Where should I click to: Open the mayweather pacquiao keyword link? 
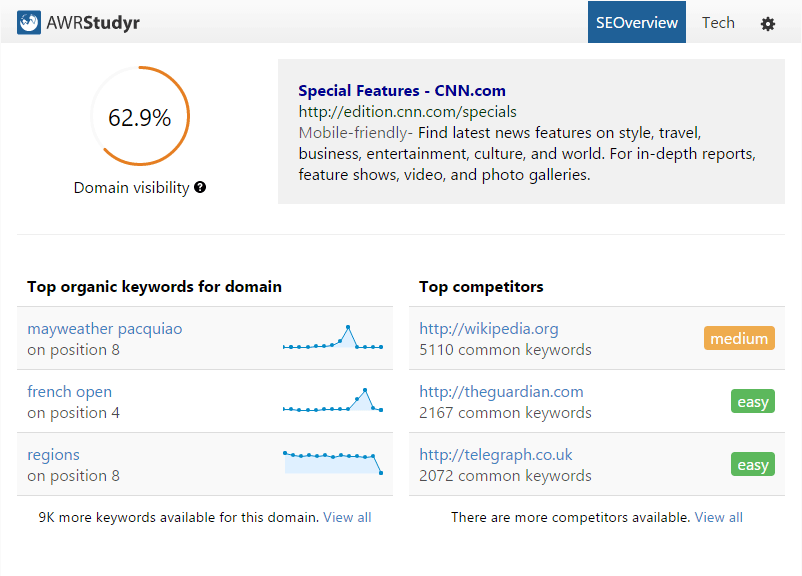point(104,328)
